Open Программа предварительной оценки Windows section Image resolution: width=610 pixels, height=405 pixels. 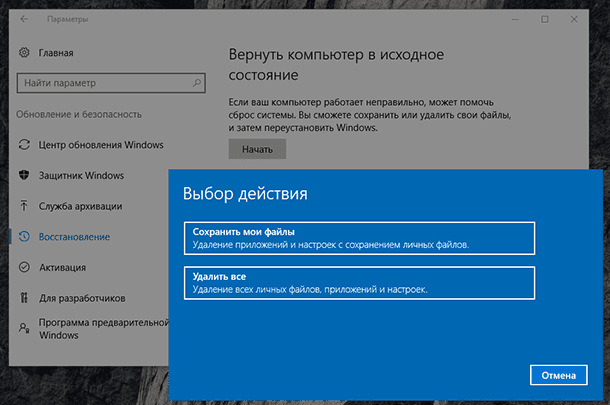tap(103, 329)
